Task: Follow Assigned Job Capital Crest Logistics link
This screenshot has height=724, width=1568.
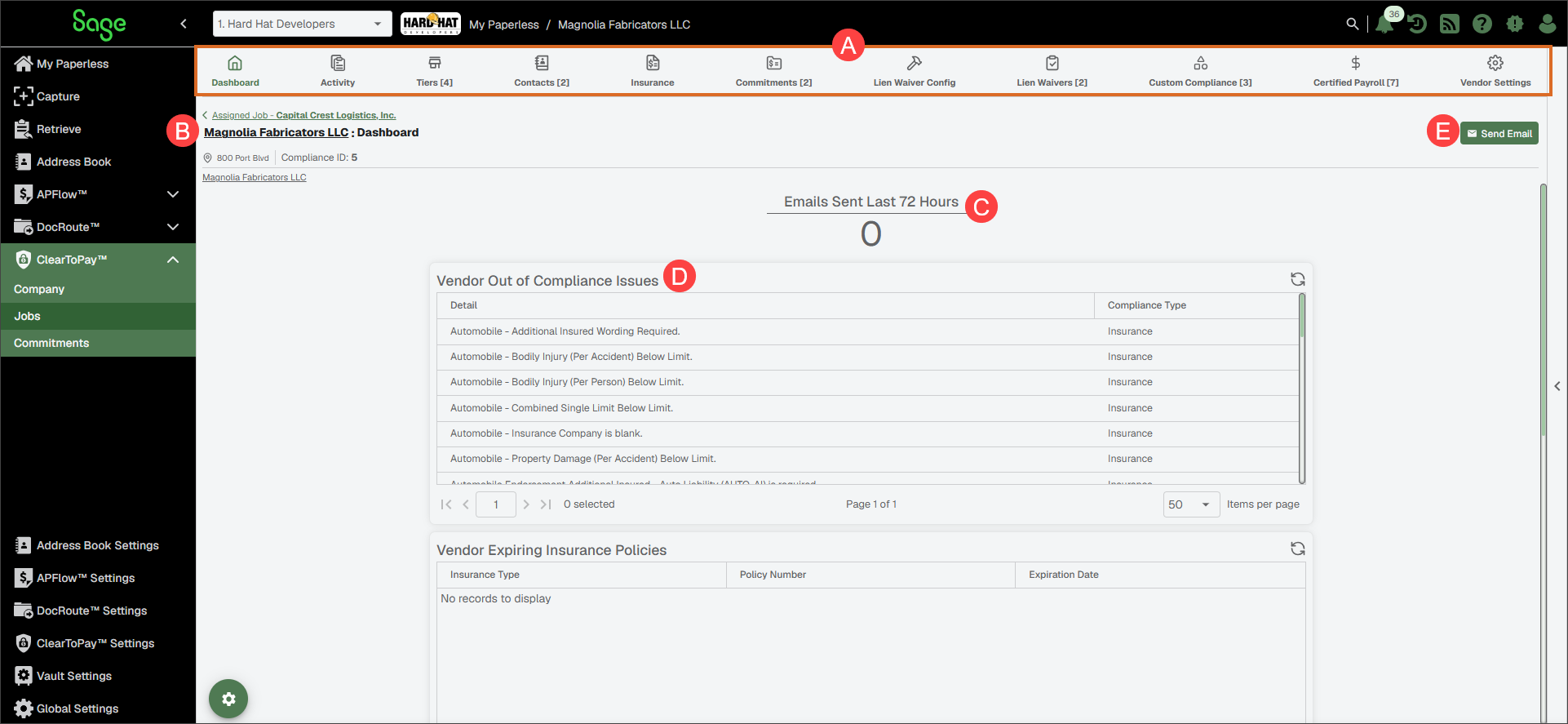Action: (x=303, y=115)
